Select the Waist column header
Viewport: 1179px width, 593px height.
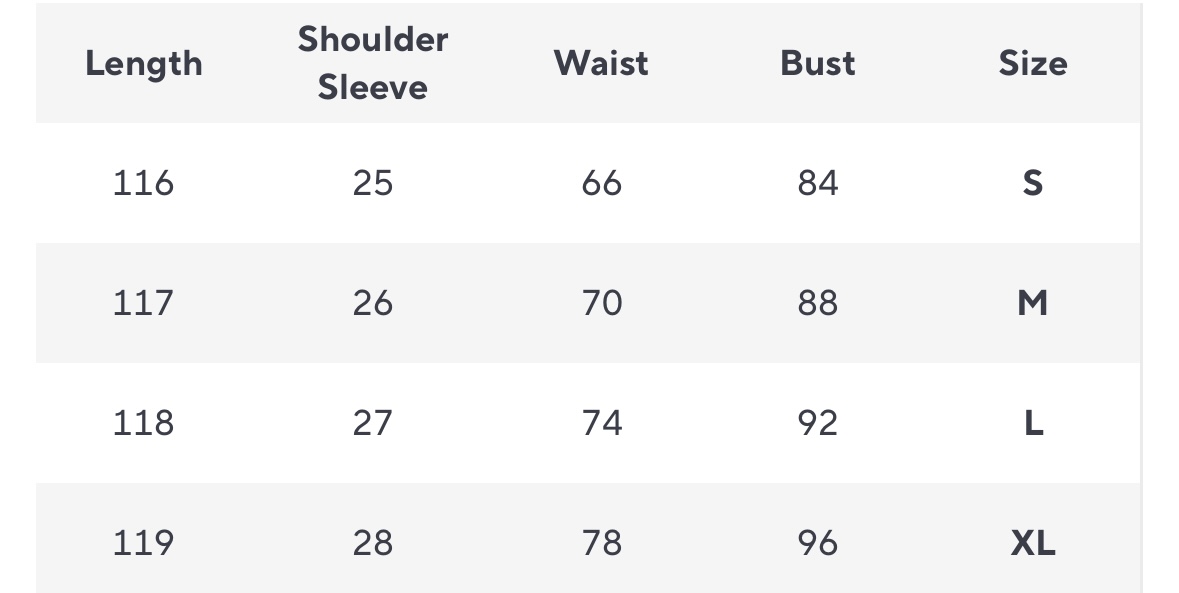[601, 63]
